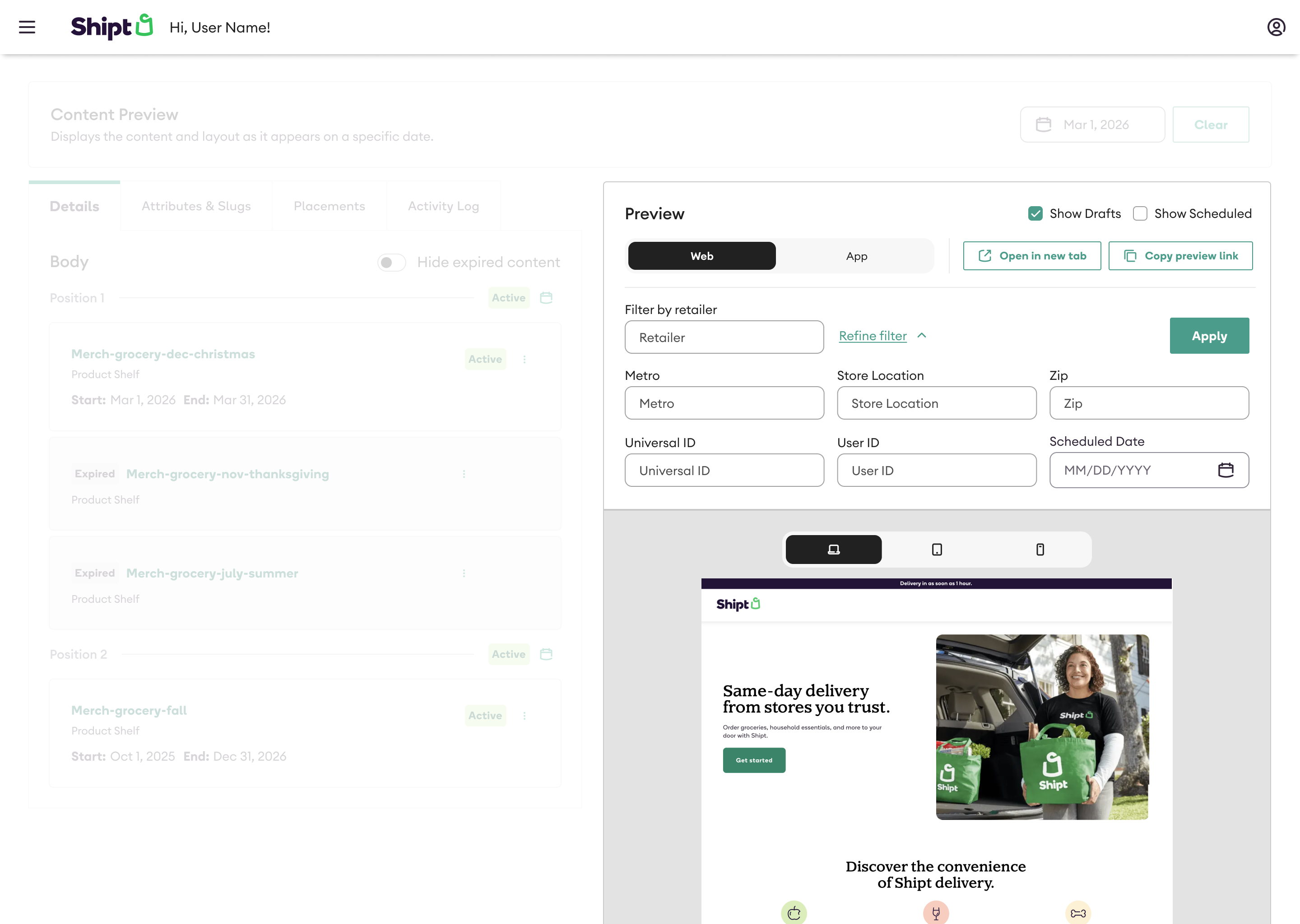Click the wine glass category icon in preview
1300x924 pixels.
pyautogui.click(x=936, y=913)
